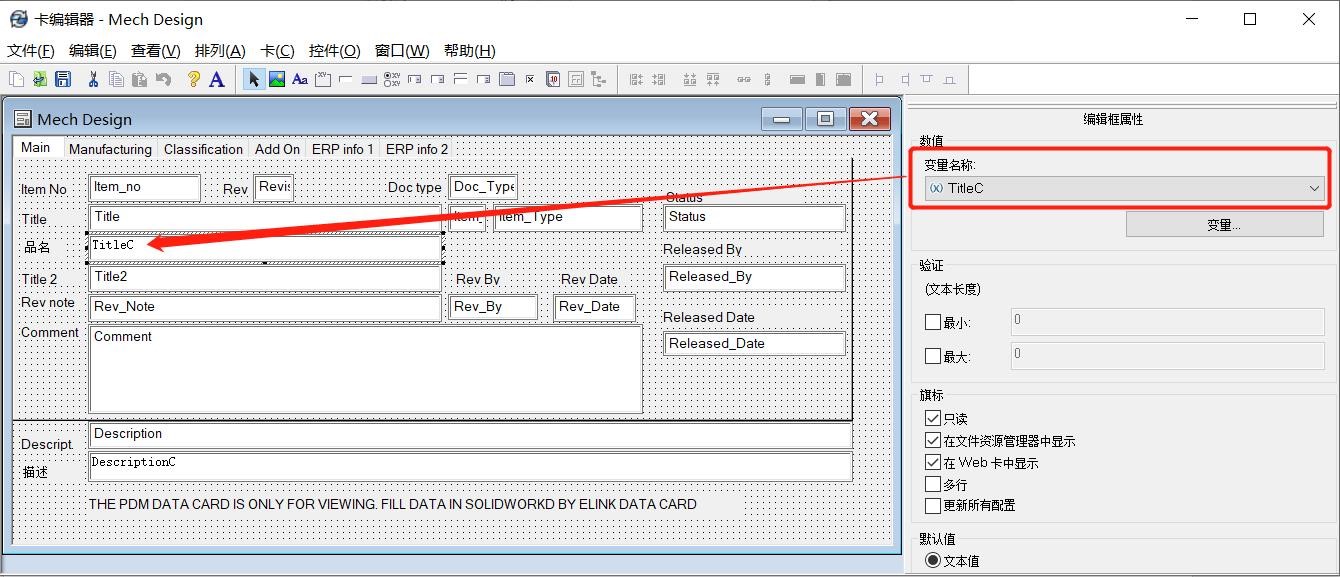Choose the radio button control tool
This screenshot has height=577, width=1340.
(392, 79)
